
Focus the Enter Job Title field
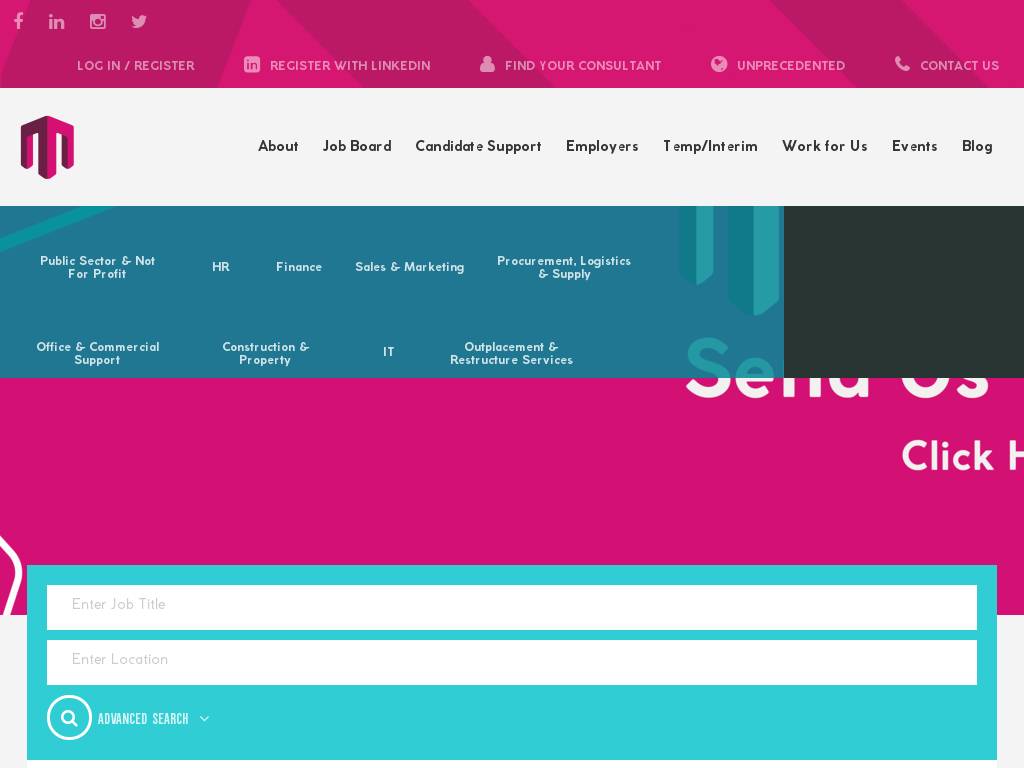[x=512, y=607]
